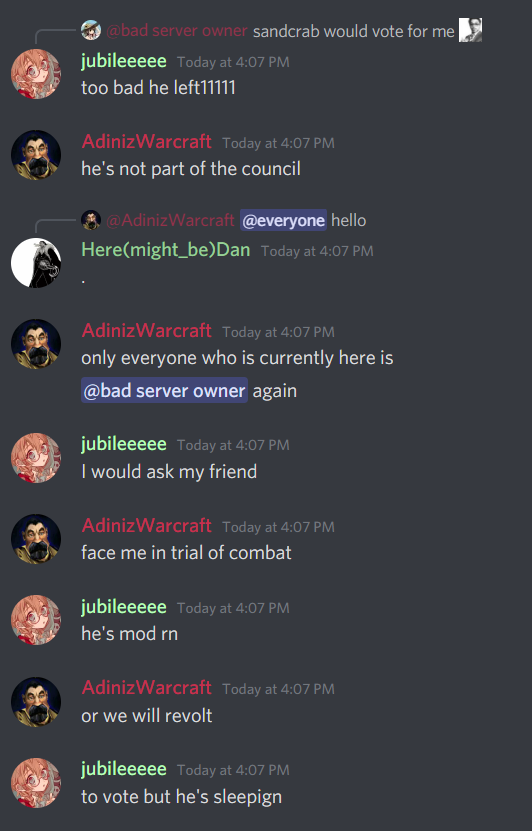Click AdinizWarcraft's avatar next to 'he's not part of the council'
This screenshot has width=532, height=831.
pos(36,155)
